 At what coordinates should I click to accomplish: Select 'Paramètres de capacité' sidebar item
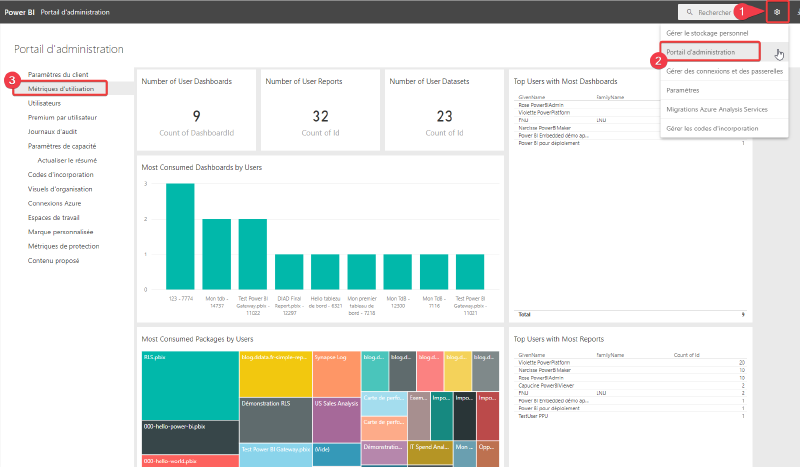point(62,146)
